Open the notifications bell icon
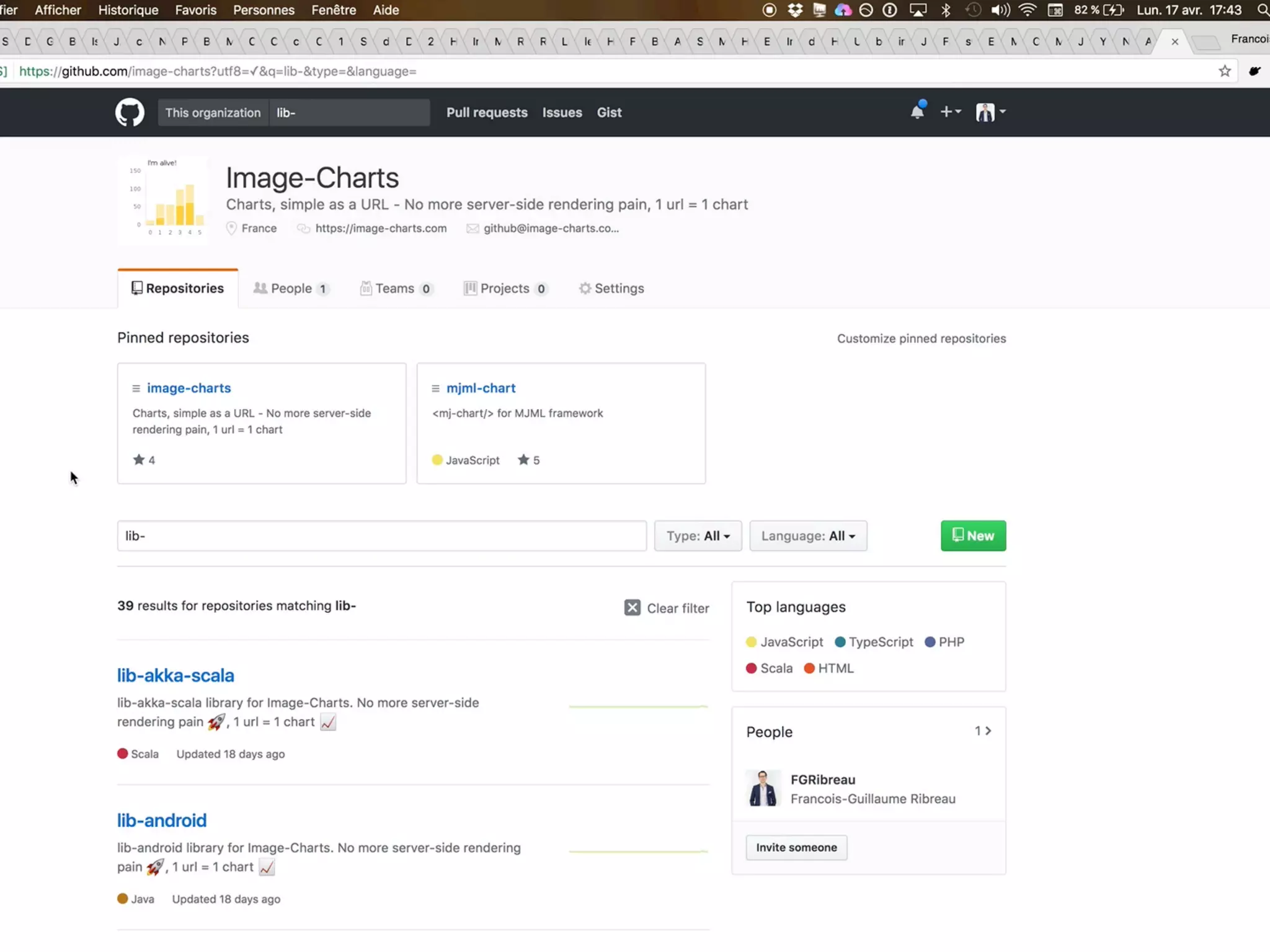The height and width of the screenshot is (952, 1270). tap(917, 112)
